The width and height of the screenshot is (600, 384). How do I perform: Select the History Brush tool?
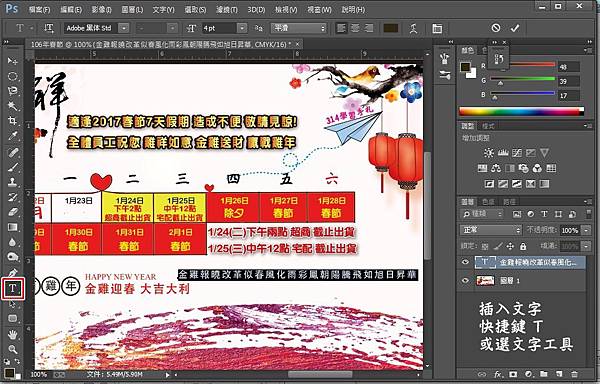click(13, 197)
